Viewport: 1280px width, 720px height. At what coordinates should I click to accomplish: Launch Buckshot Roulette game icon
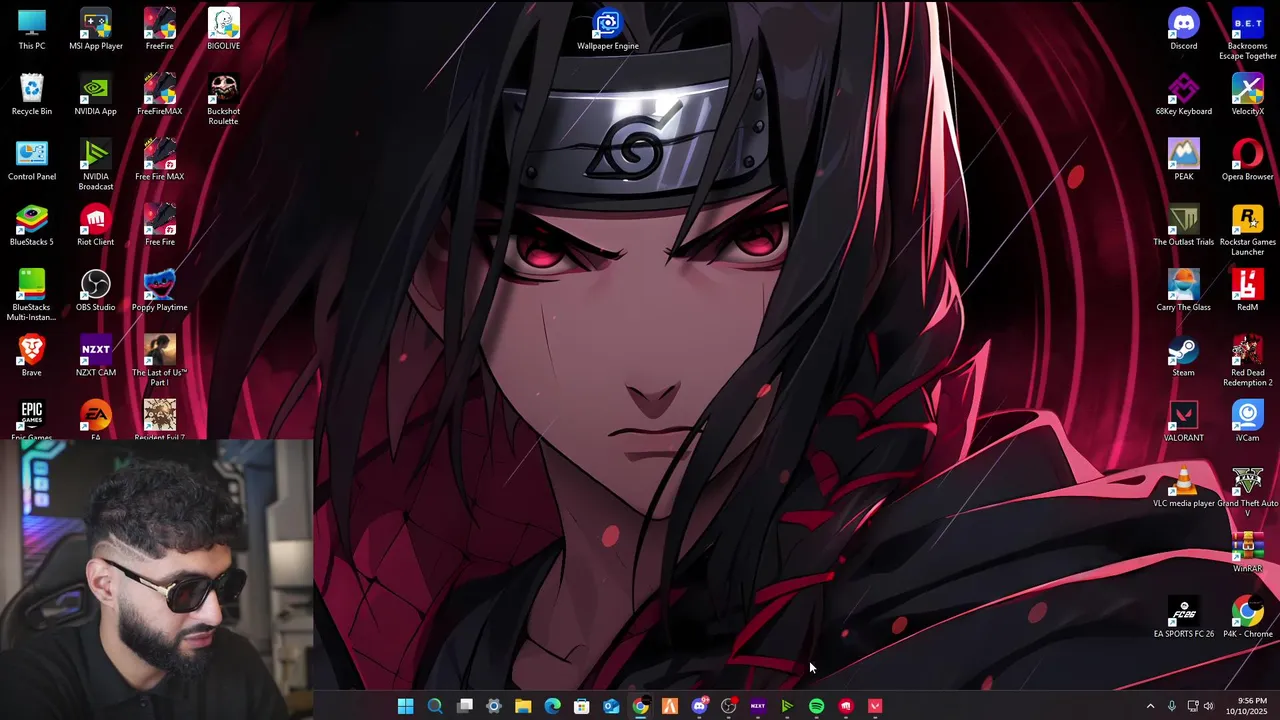(x=223, y=99)
